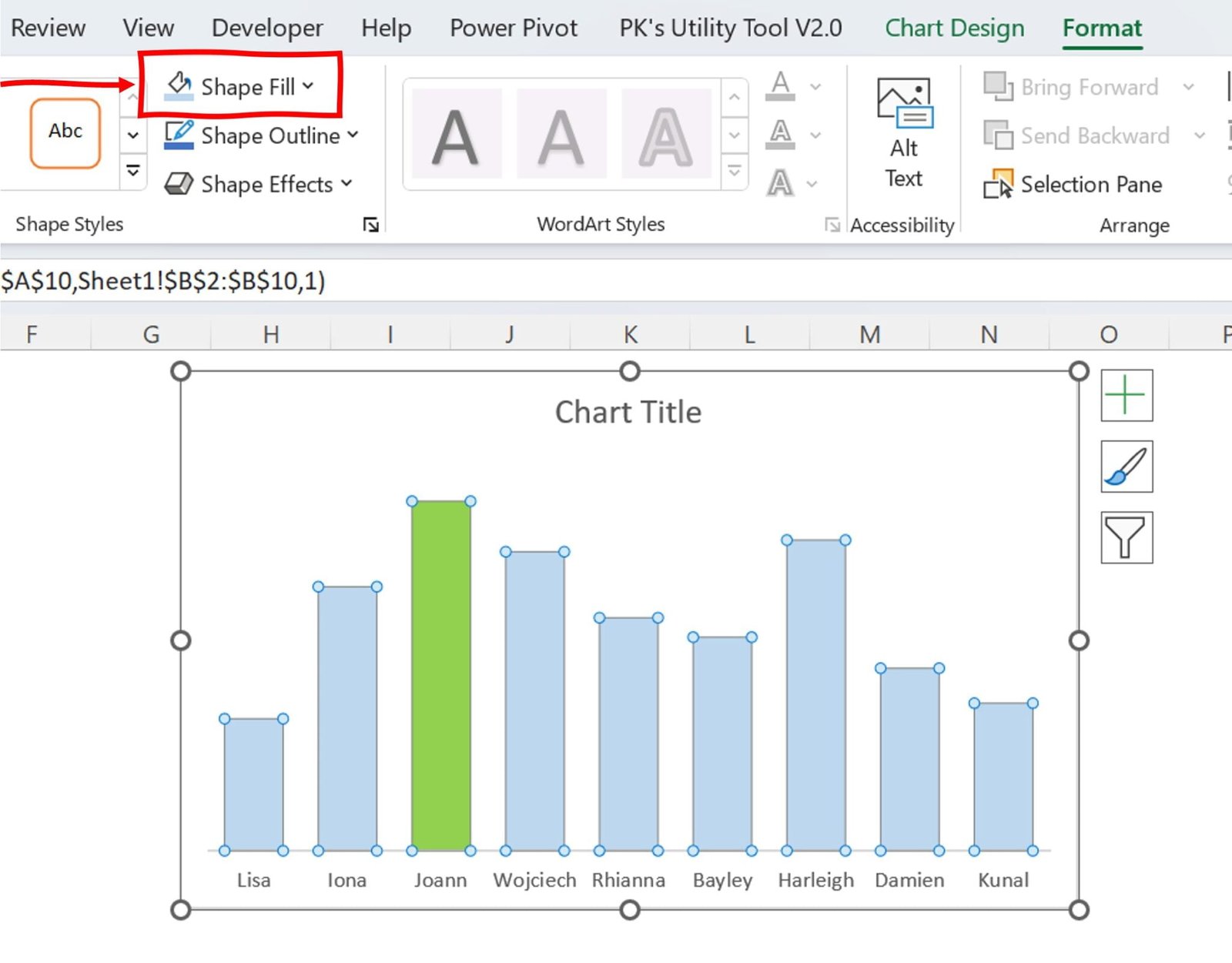Expand the Shape Fill dropdown arrow

tap(307, 86)
